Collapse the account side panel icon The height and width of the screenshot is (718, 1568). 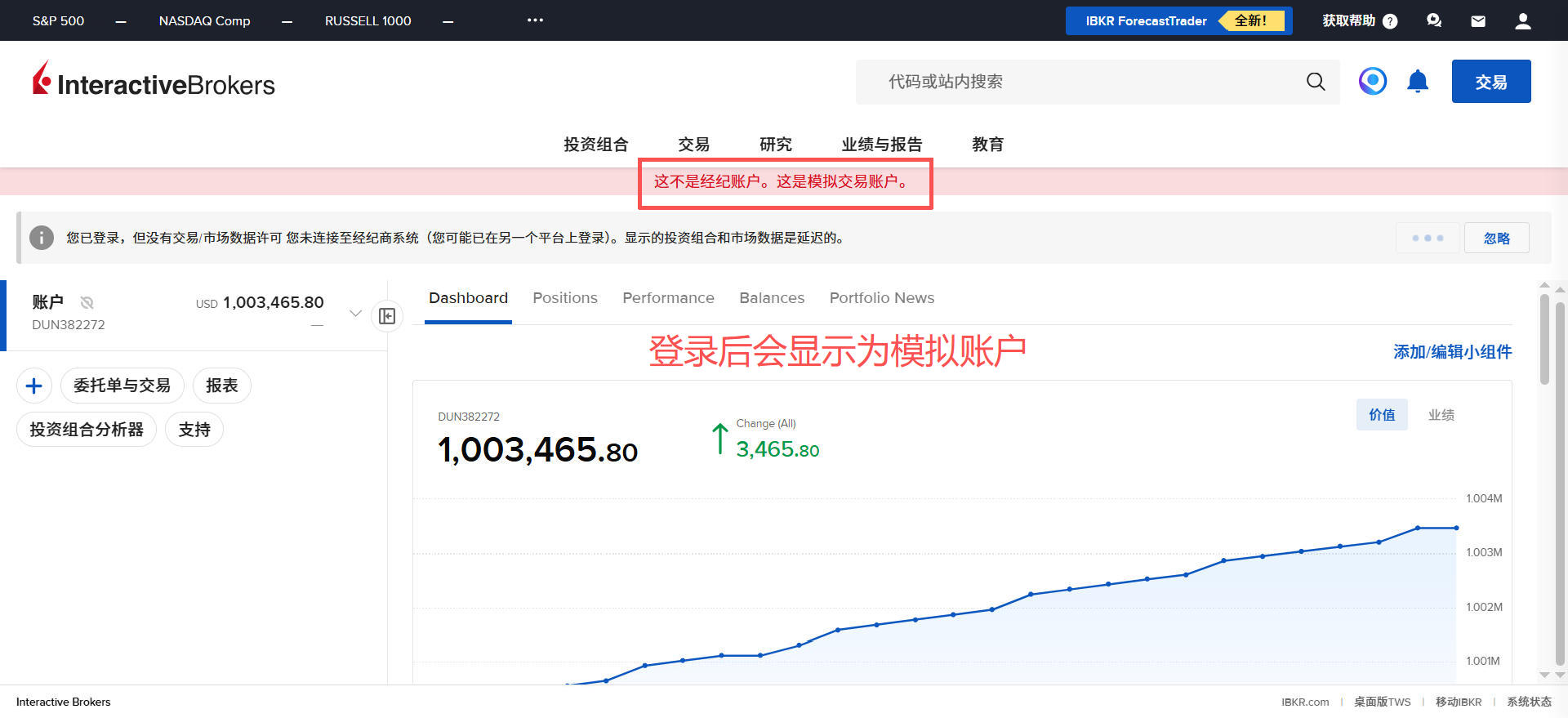[387, 316]
